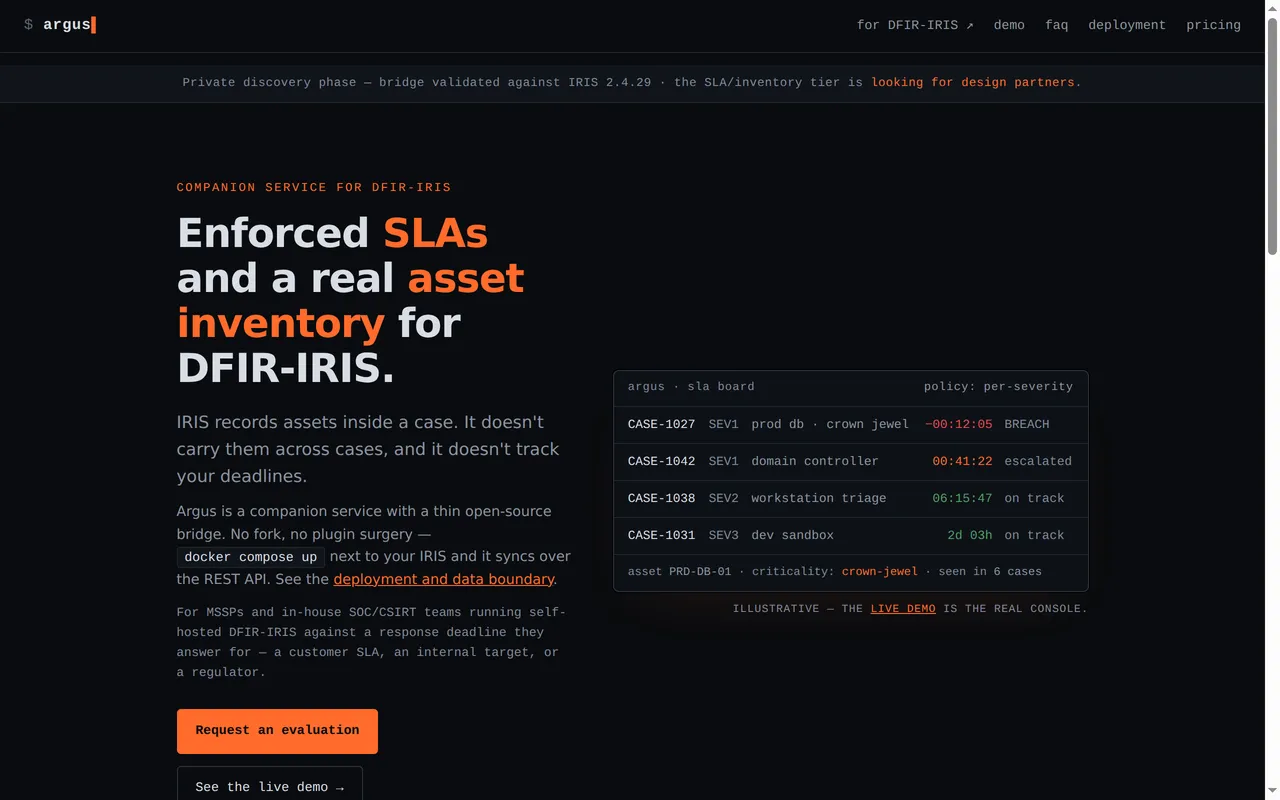
Task: Click the SEV3 severity tag
Action: point(723,535)
